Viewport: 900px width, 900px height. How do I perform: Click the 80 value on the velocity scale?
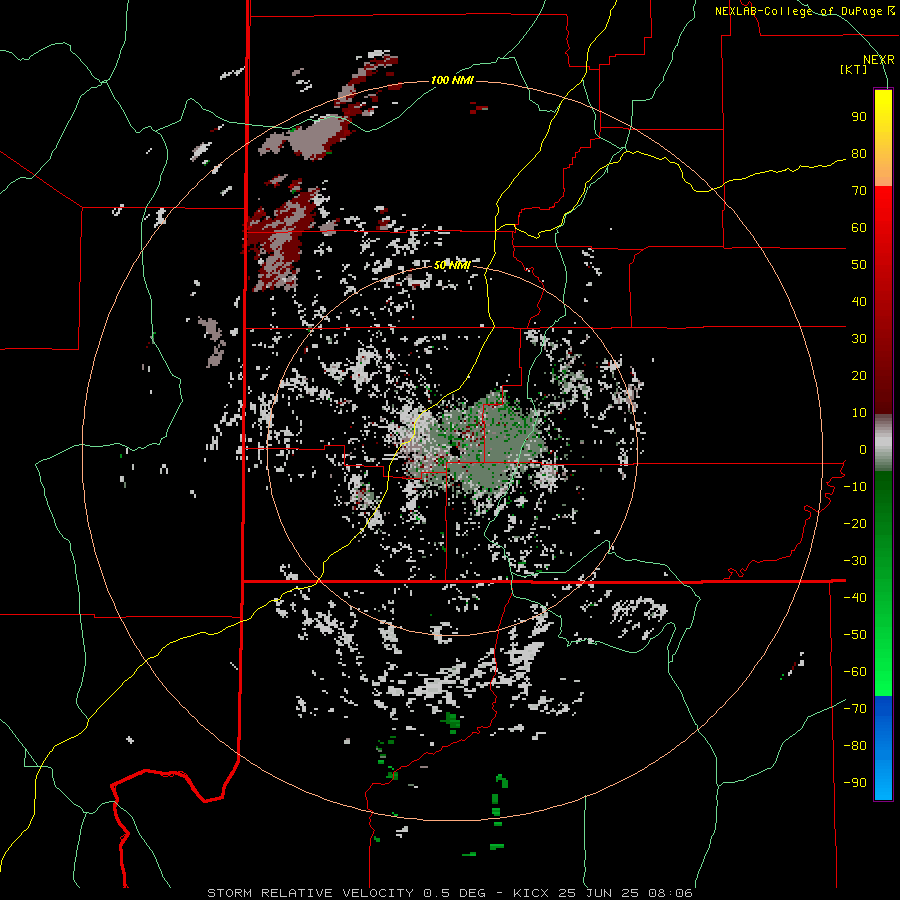click(x=859, y=154)
